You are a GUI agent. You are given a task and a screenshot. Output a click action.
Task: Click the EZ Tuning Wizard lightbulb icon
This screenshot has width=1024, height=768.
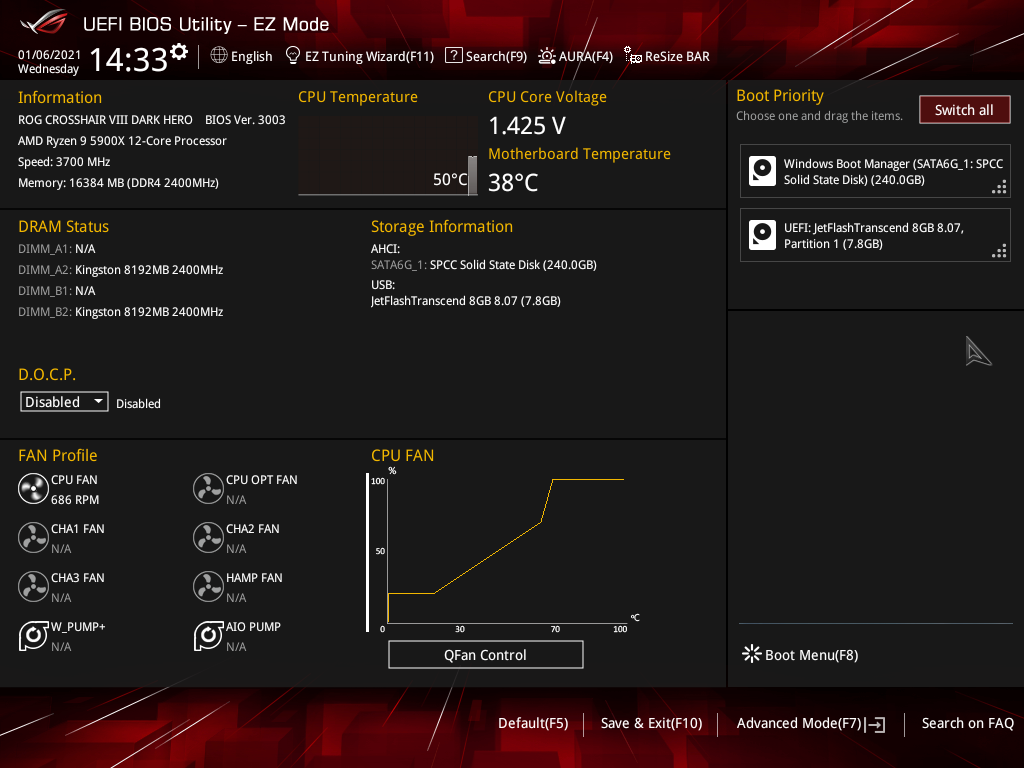293,56
